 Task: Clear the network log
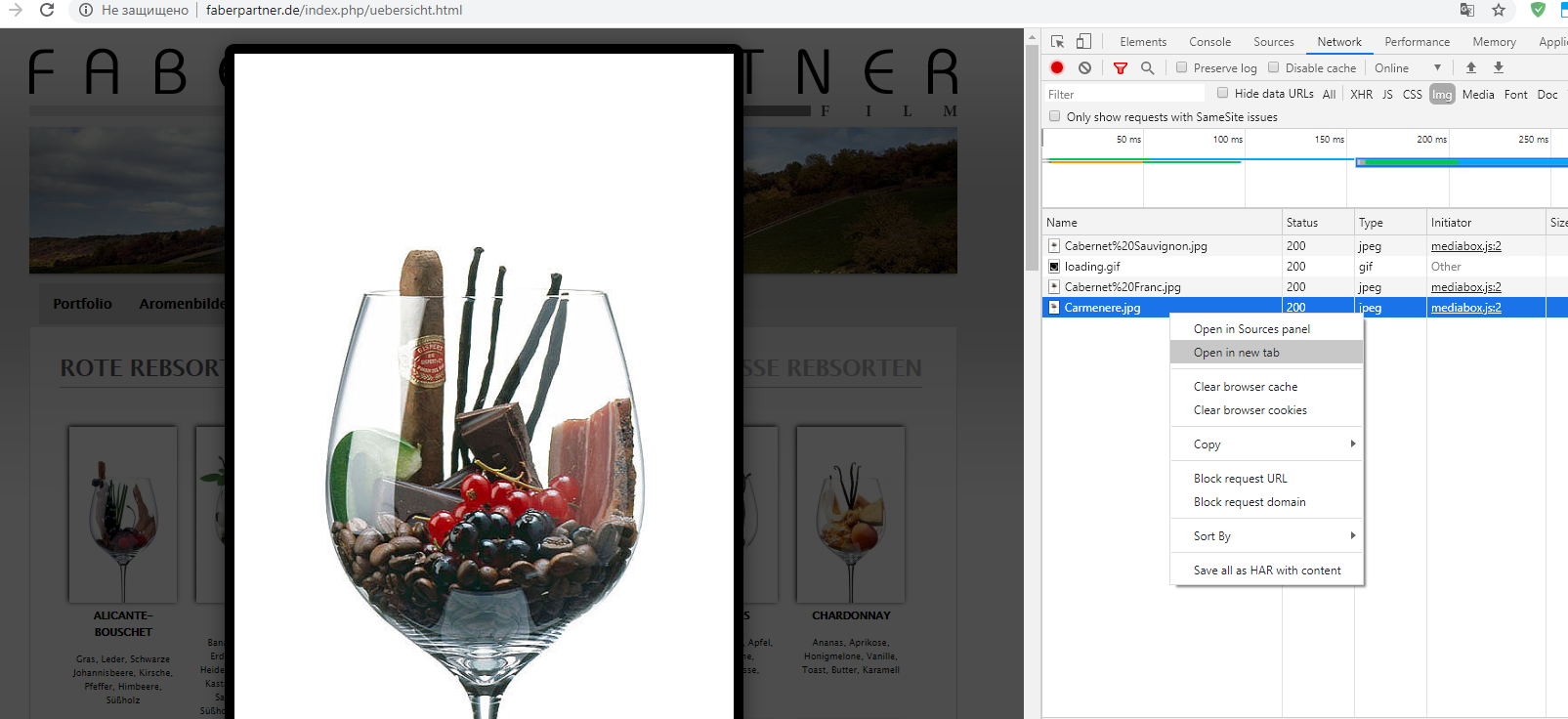(1084, 67)
